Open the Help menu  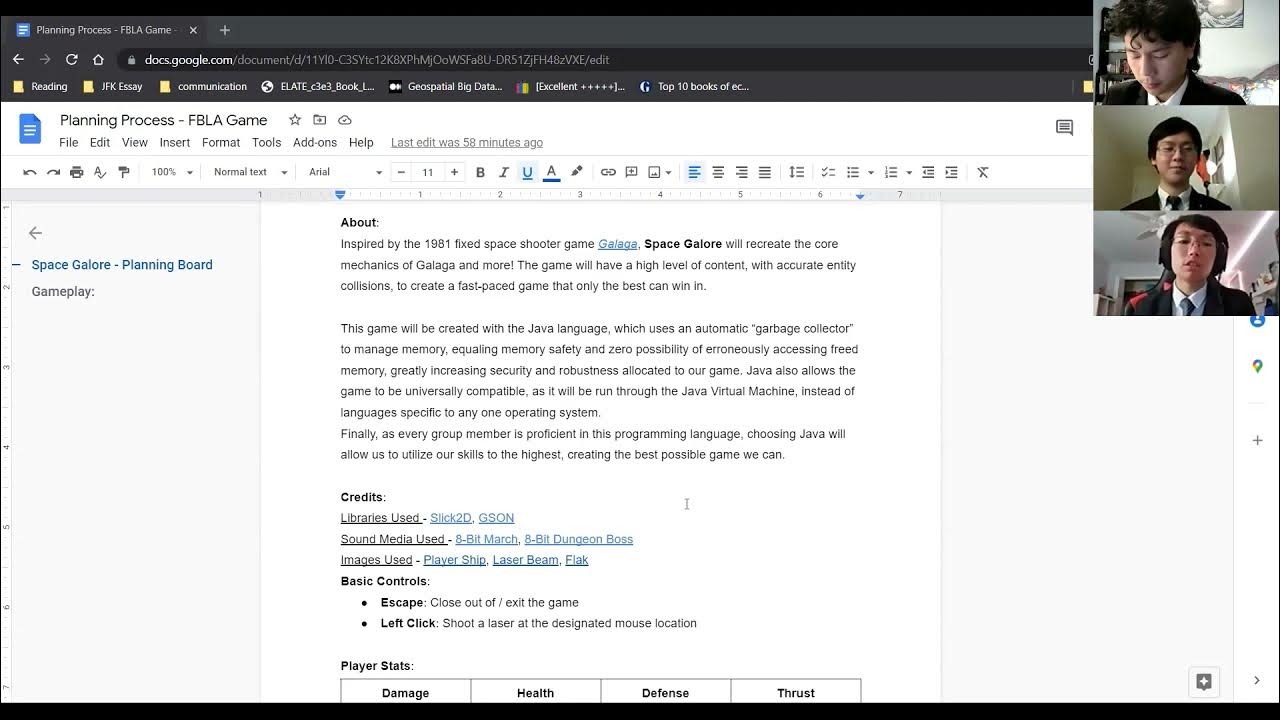(x=361, y=143)
